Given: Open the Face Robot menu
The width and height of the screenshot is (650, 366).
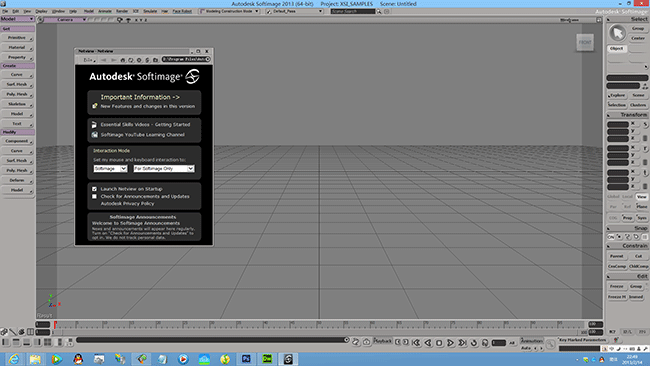Looking at the screenshot, I should point(182,12).
